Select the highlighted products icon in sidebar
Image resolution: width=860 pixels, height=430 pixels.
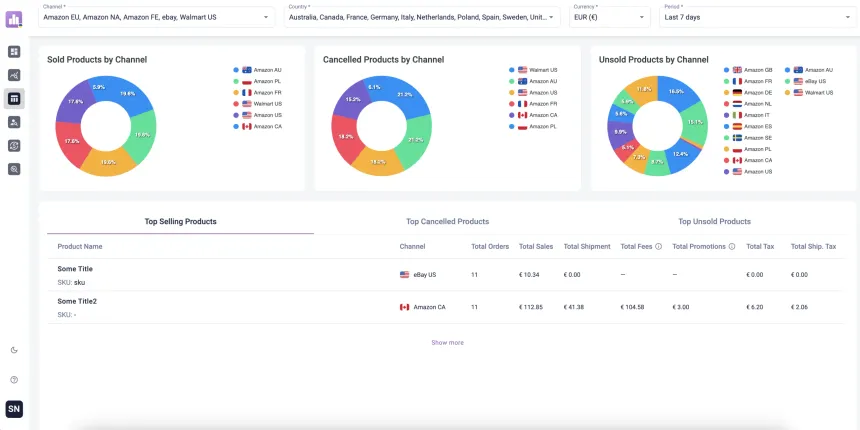[x=14, y=99]
